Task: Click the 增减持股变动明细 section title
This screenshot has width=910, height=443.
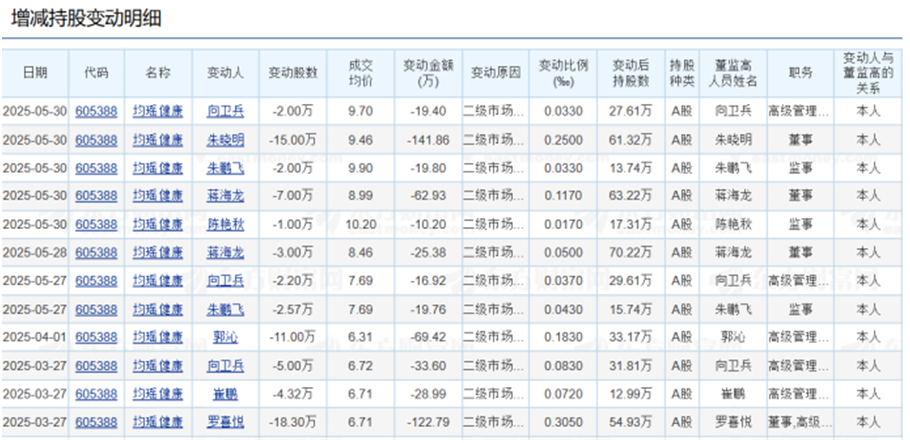Action: point(86,19)
